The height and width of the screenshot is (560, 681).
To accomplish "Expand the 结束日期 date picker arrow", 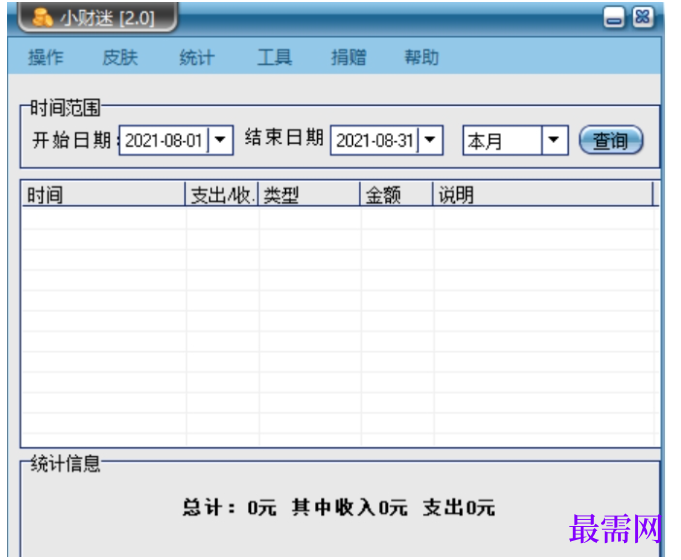I will pos(430,140).
